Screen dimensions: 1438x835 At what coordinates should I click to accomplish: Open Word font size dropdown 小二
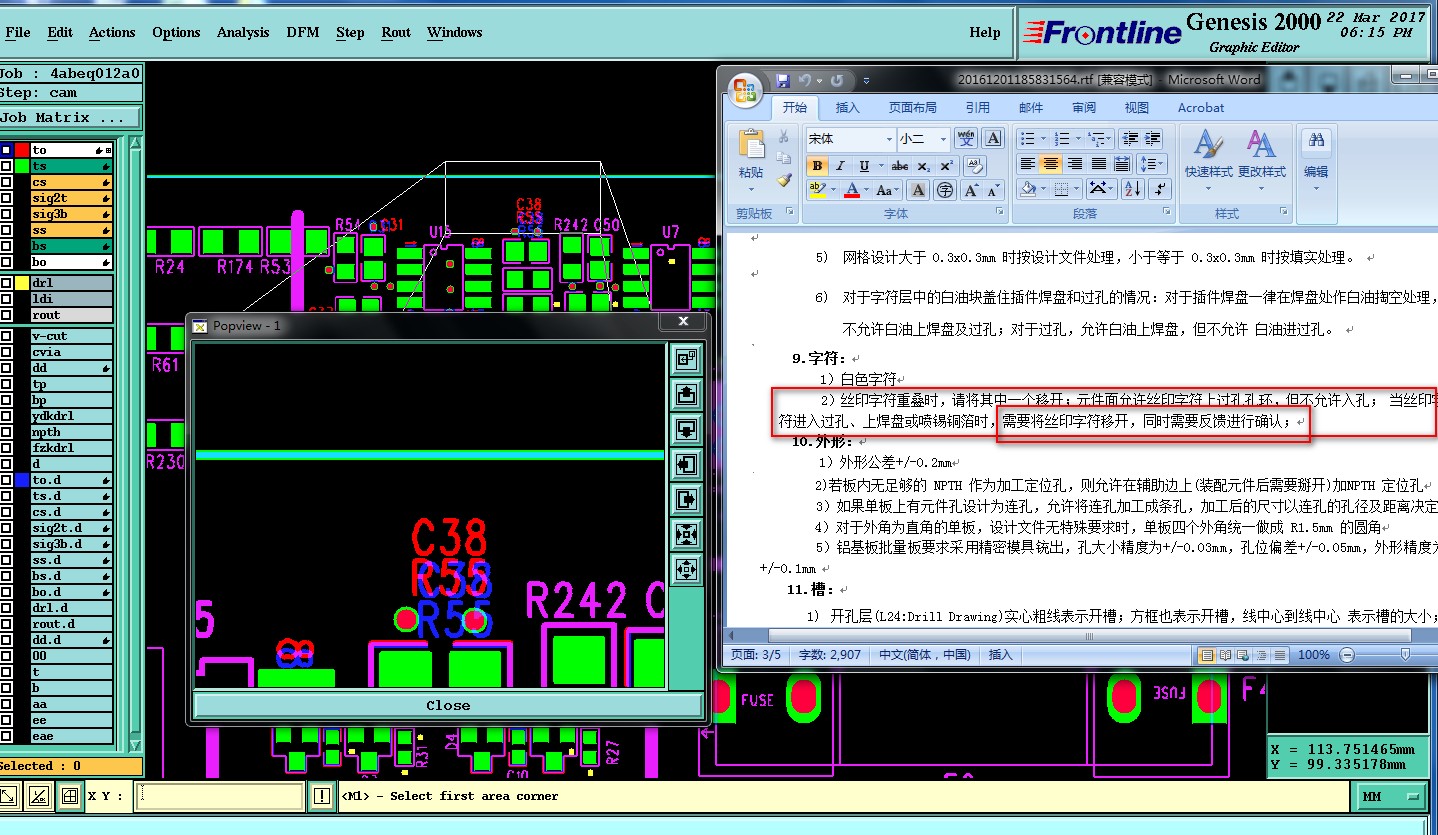click(x=942, y=139)
